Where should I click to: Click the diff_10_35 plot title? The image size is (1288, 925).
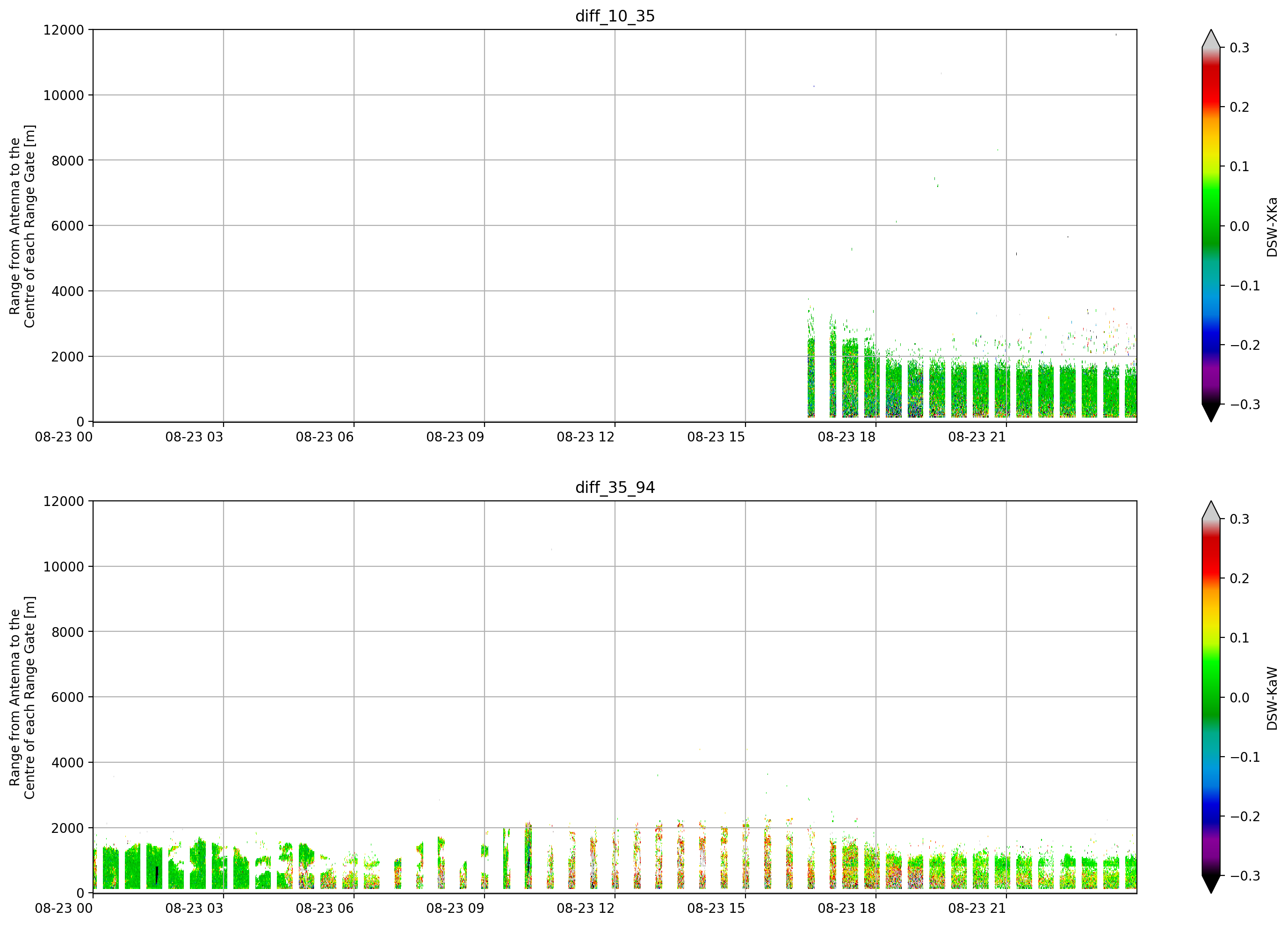(615, 16)
